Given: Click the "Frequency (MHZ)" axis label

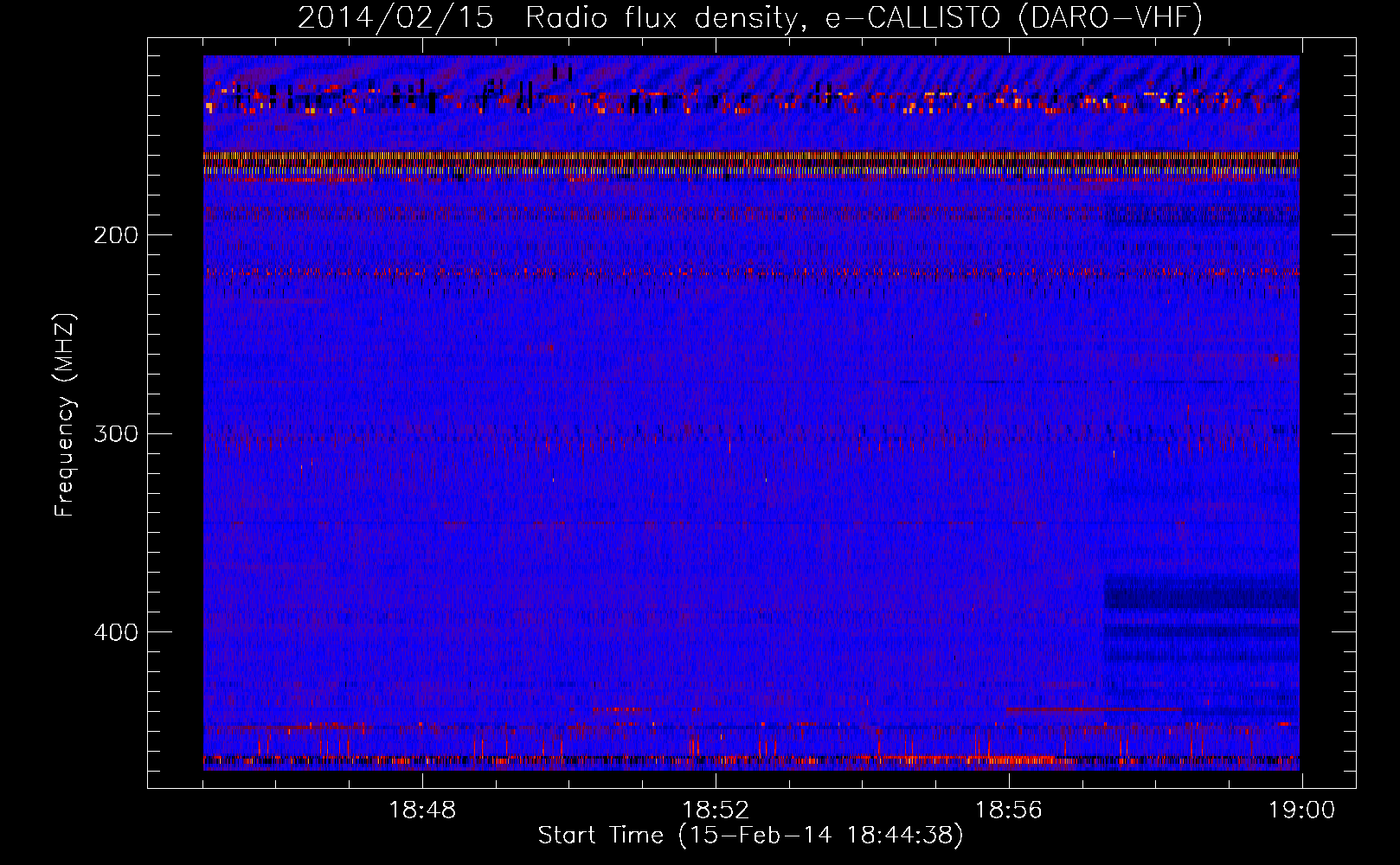Looking at the screenshot, I should (x=65, y=415).
